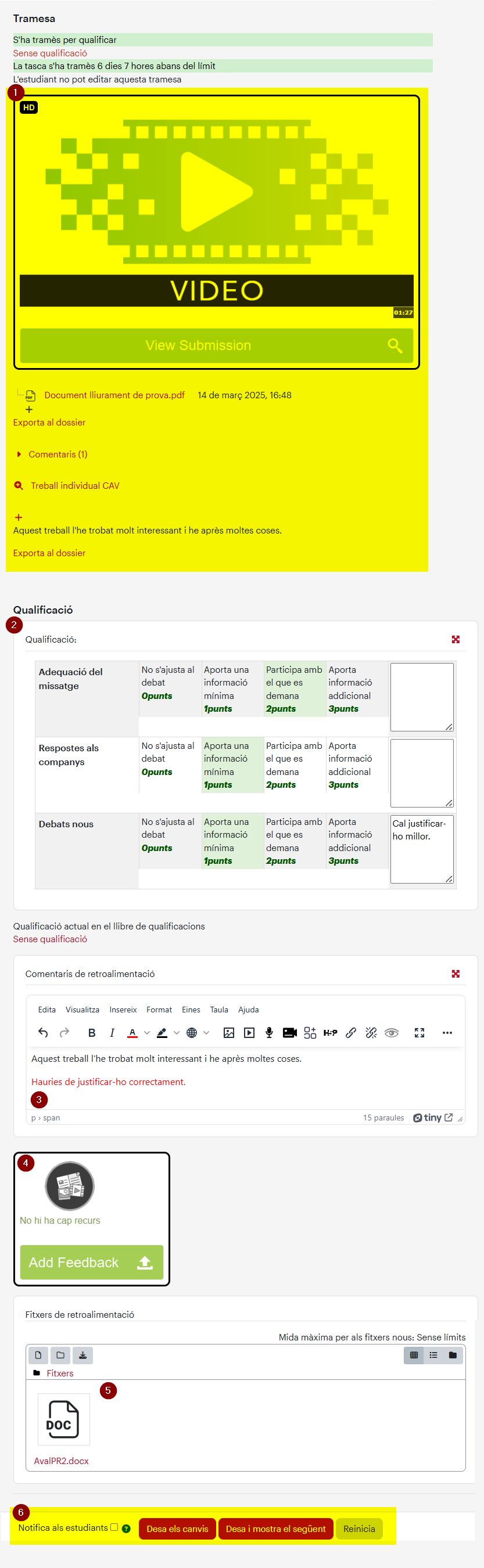Open the language dropdown arrow beside the globe
The width and height of the screenshot is (484, 1568).
coord(206,1032)
